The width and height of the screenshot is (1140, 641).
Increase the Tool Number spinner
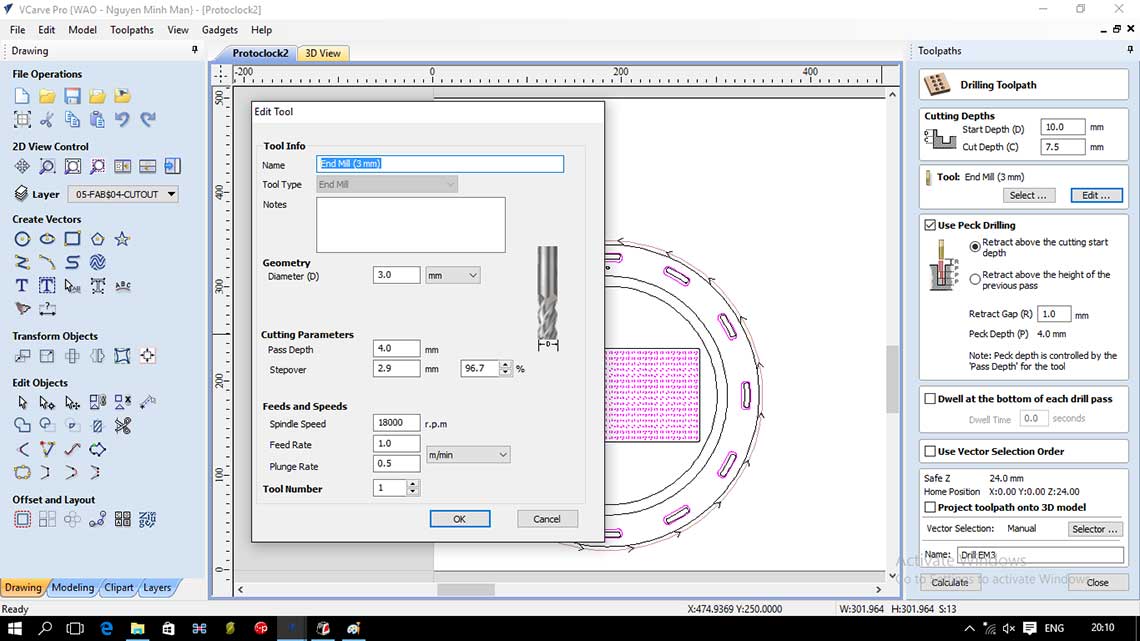tap(412, 484)
